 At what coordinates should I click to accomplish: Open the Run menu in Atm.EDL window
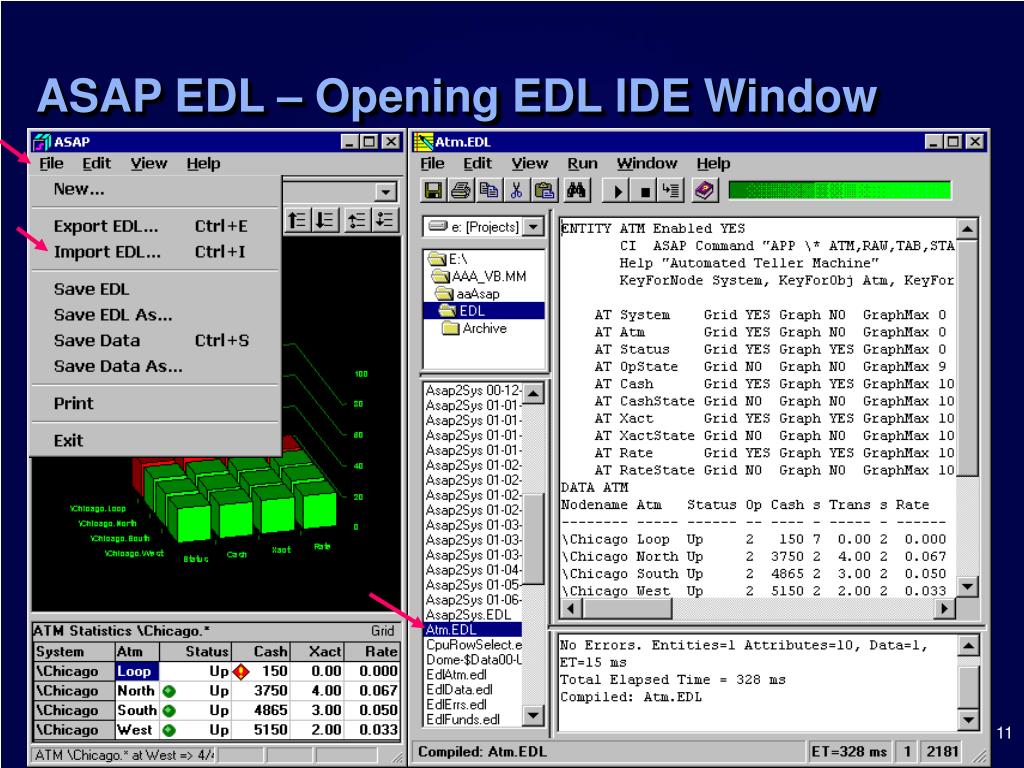pos(582,164)
